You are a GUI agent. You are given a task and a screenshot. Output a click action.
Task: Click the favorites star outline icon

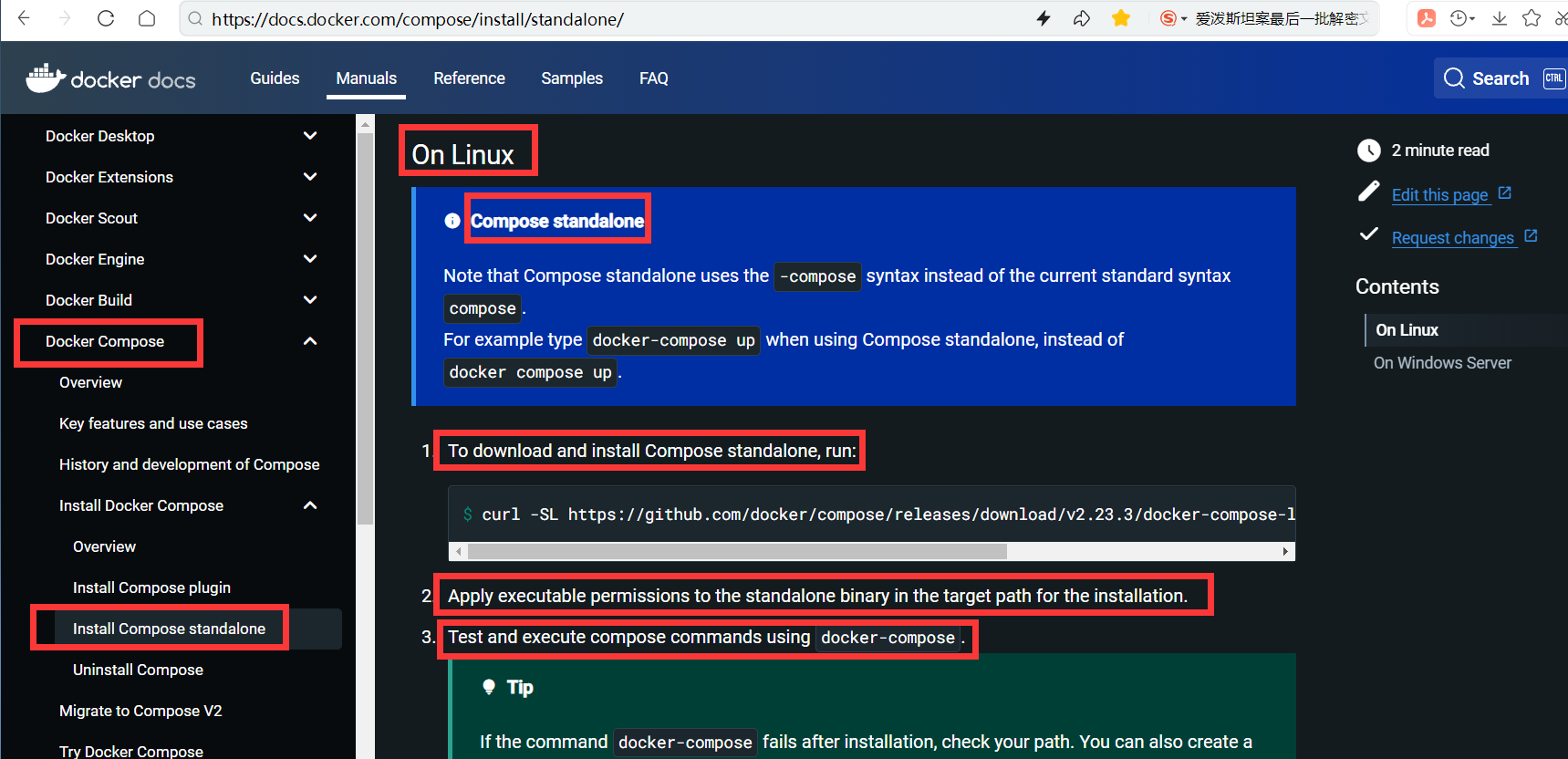coord(1532,18)
